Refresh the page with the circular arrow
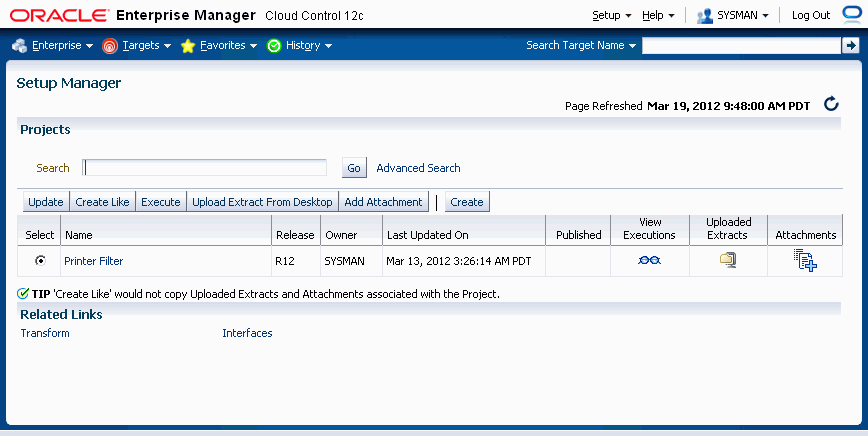The height and width of the screenshot is (436, 868). [831, 104]
